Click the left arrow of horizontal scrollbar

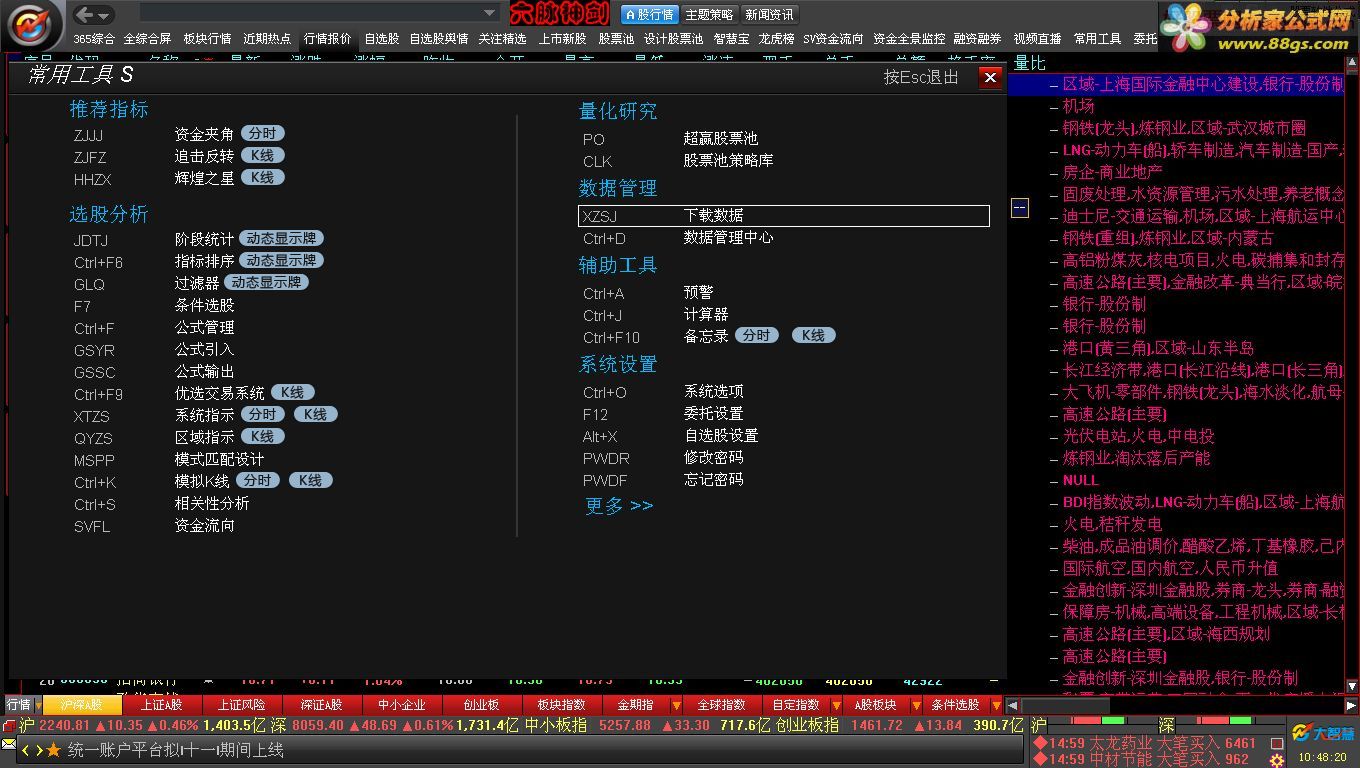[x=1013, y=705]
